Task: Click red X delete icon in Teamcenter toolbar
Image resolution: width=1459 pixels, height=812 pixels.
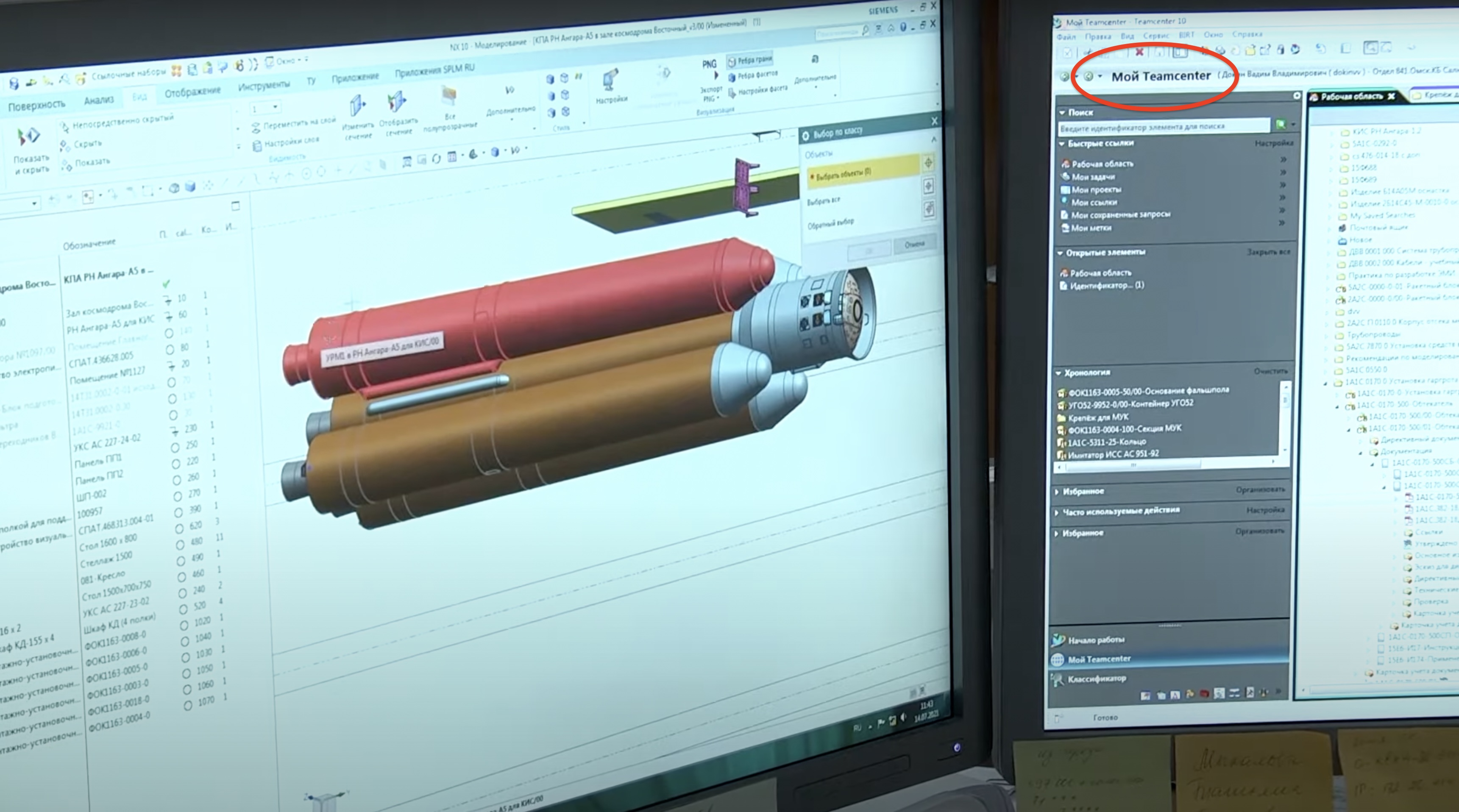Action: (1139, 52)
